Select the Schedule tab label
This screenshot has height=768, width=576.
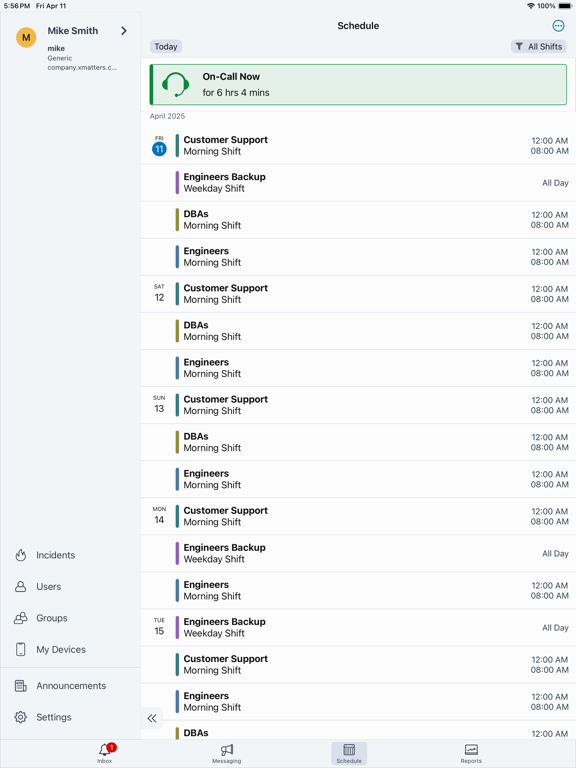tap(349, 761)
